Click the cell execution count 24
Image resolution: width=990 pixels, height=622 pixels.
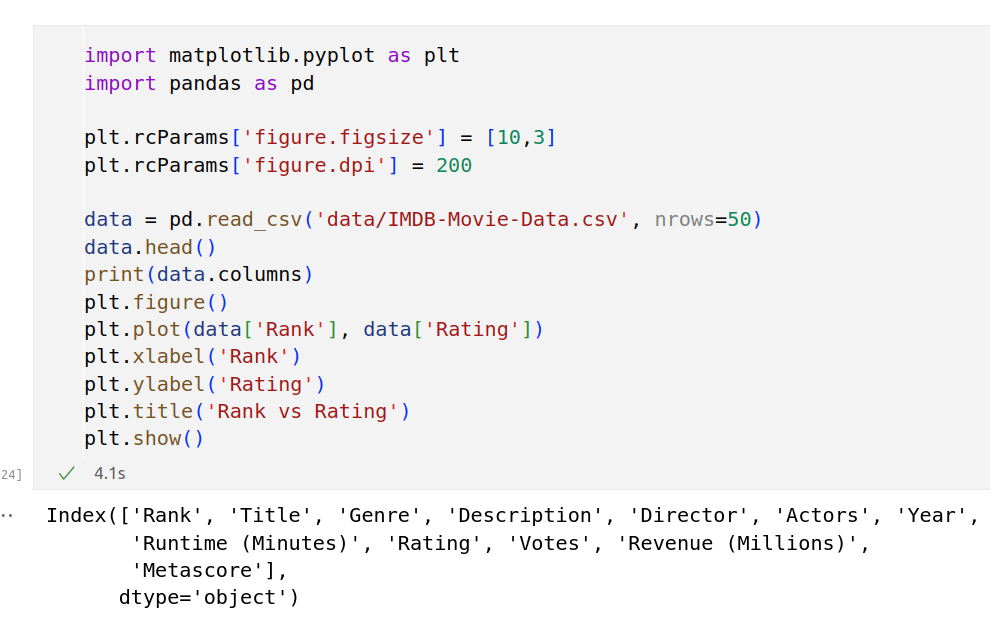(12, 473)
